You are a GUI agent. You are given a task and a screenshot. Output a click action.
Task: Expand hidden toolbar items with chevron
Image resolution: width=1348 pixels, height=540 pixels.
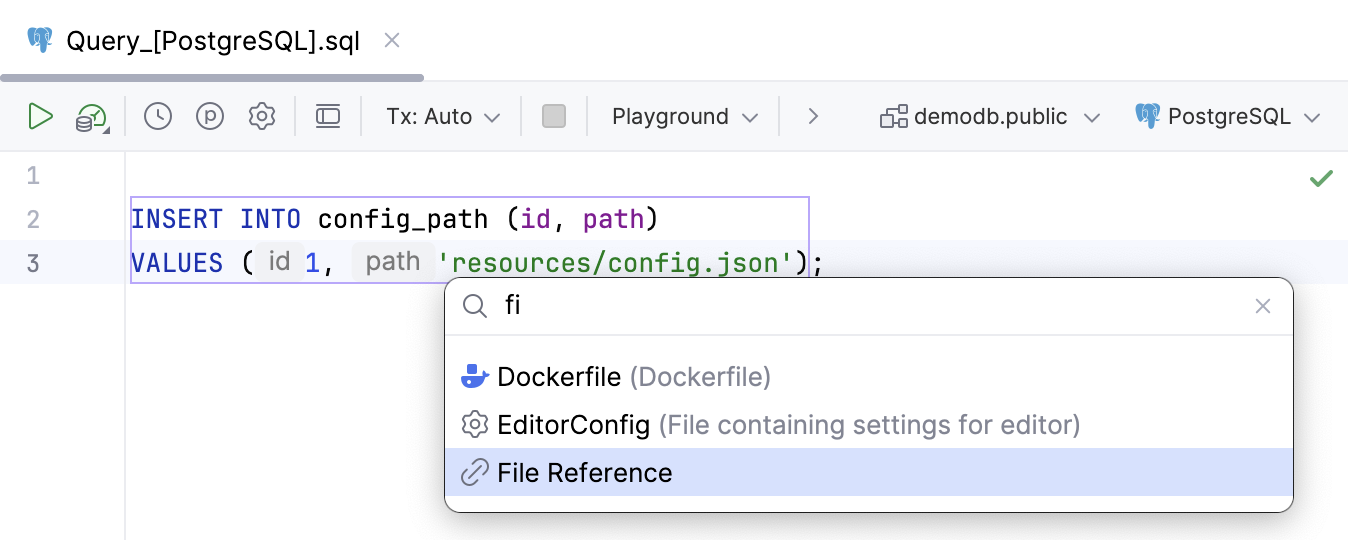tap(813, 116)
